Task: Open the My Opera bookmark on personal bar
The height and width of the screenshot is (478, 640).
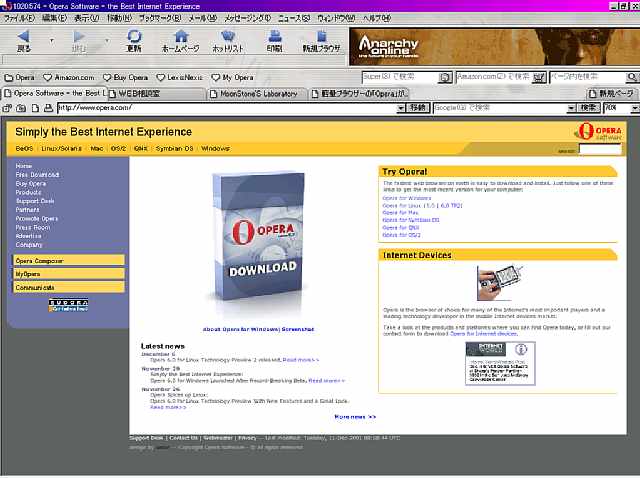Action: 232,77
